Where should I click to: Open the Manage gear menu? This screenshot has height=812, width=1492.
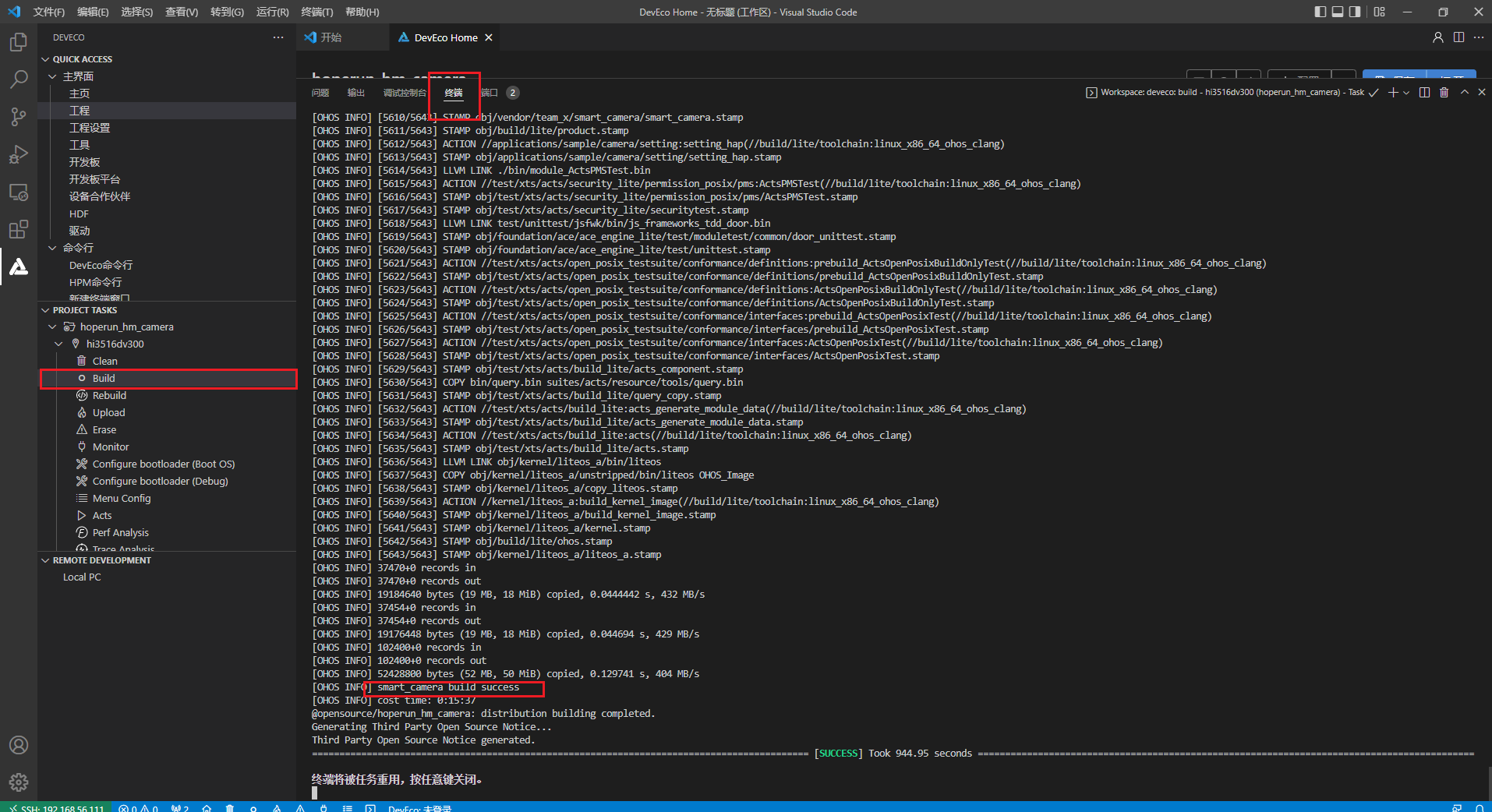tap(19, 782)
